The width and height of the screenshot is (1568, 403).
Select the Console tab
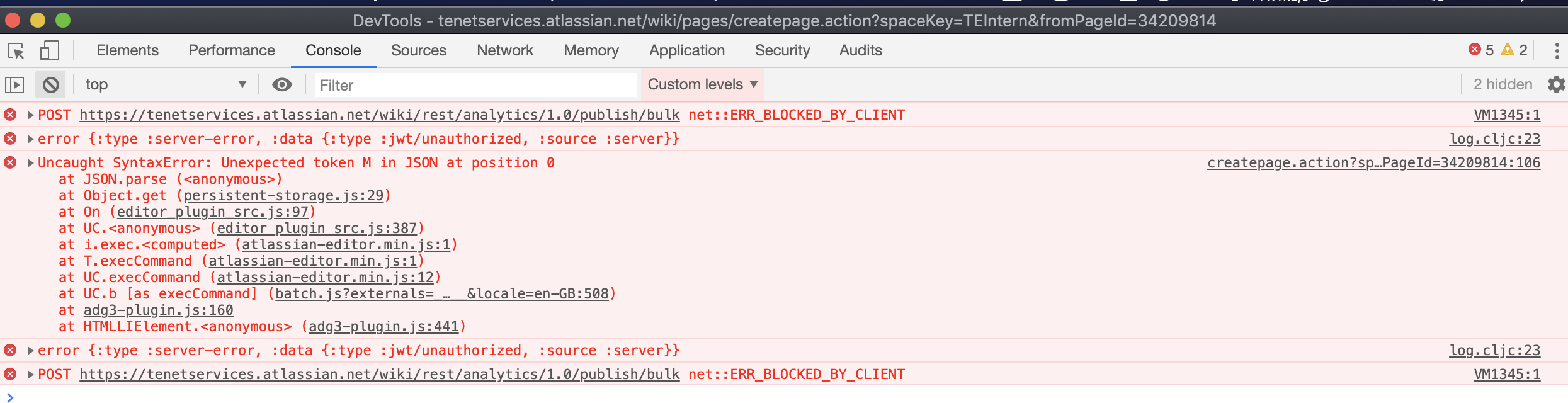click(x=333, y=50)
